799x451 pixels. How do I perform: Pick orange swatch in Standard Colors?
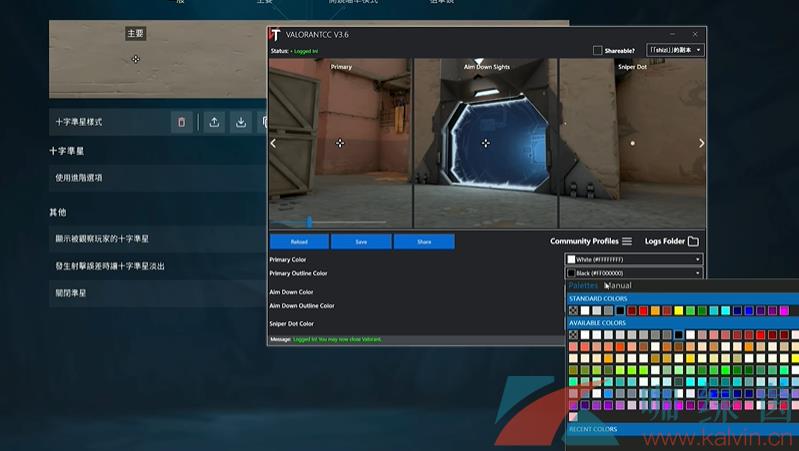pyautogui.click(x=655, y=310)
